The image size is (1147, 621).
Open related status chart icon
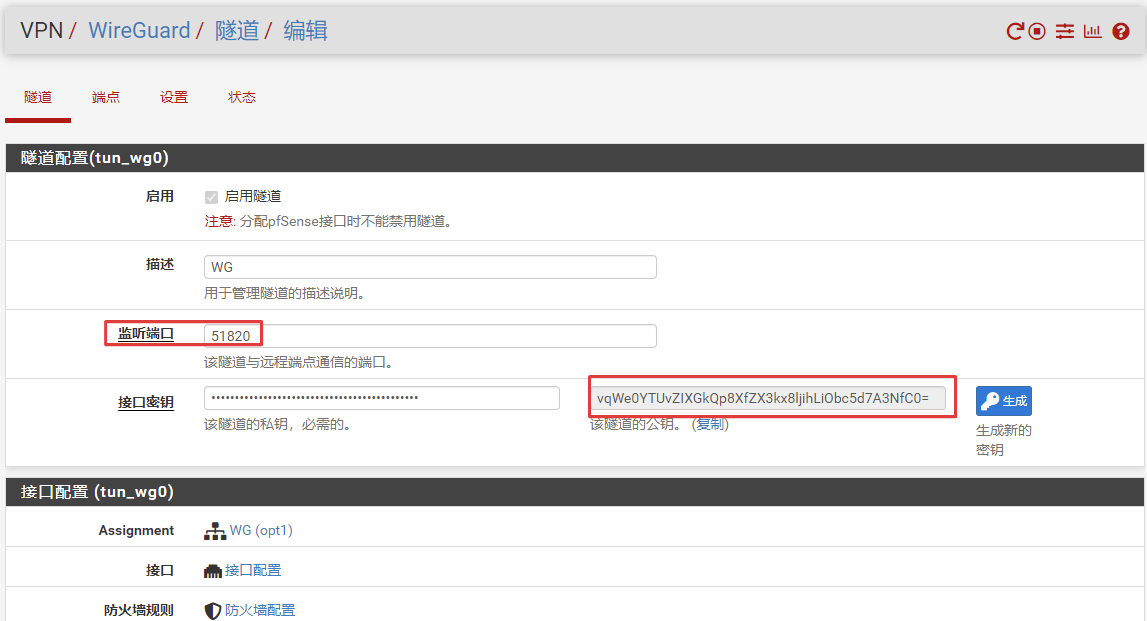coord(1093,31)
